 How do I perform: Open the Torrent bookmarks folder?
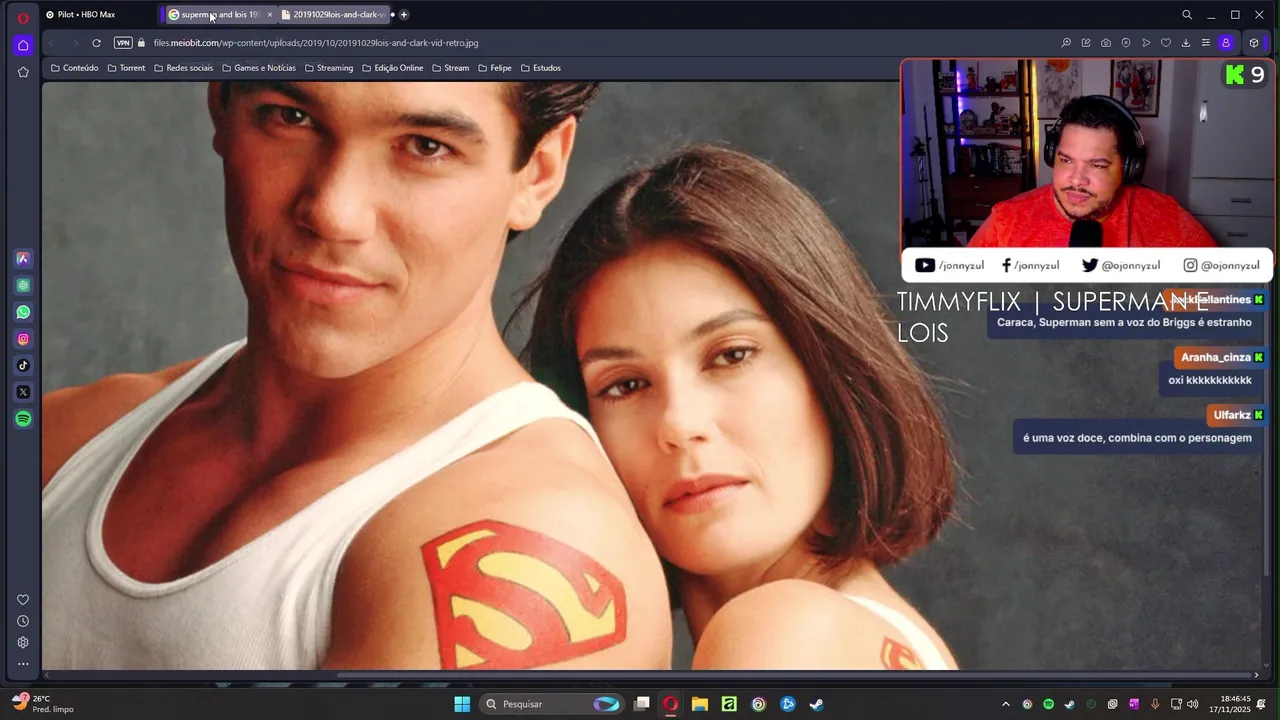click(x=126, y=68)
